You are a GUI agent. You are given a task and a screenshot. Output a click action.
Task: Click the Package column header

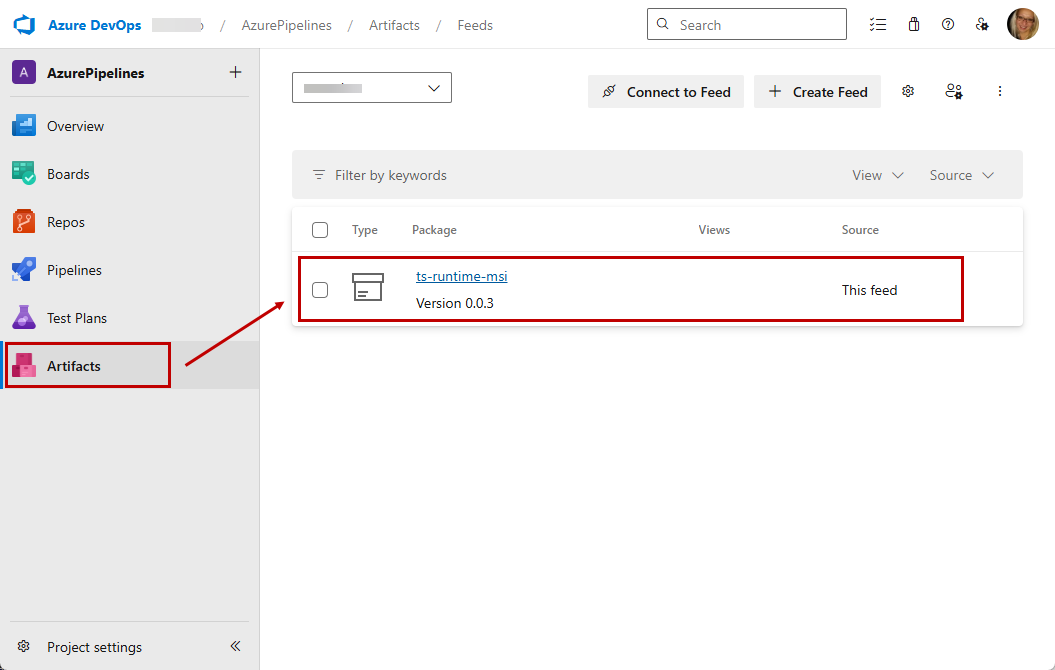tap(434, 229)
